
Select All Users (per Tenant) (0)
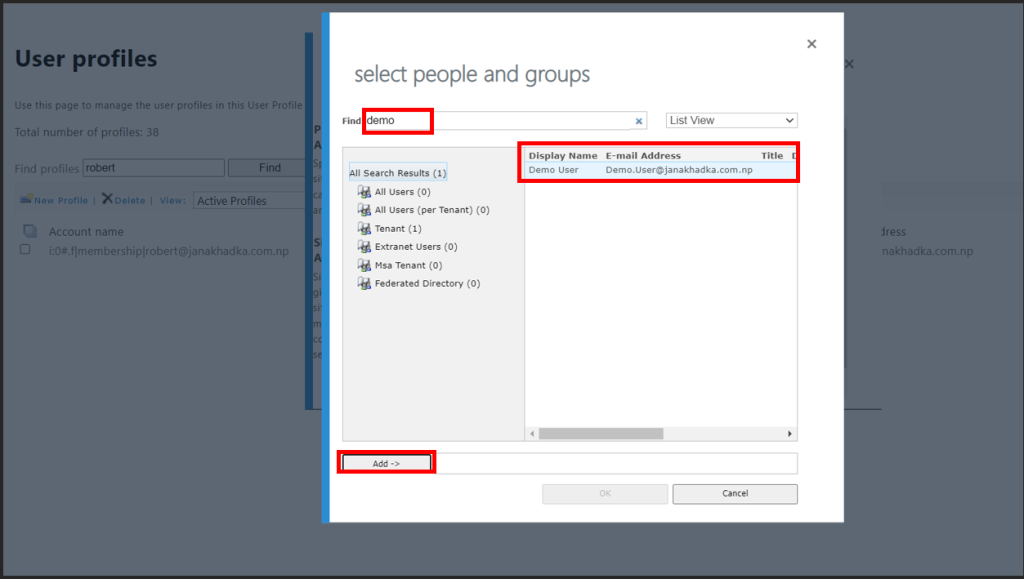432,210
